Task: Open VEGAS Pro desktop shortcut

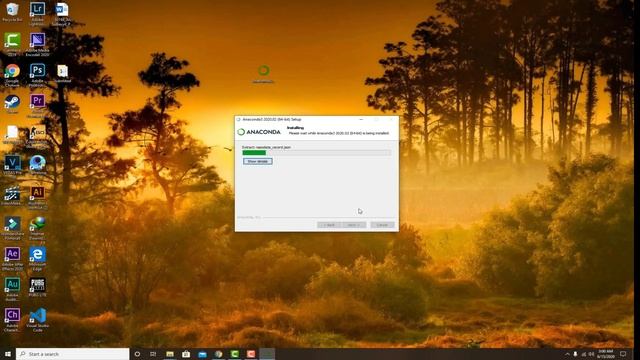Action: click(x=12, y=165)
